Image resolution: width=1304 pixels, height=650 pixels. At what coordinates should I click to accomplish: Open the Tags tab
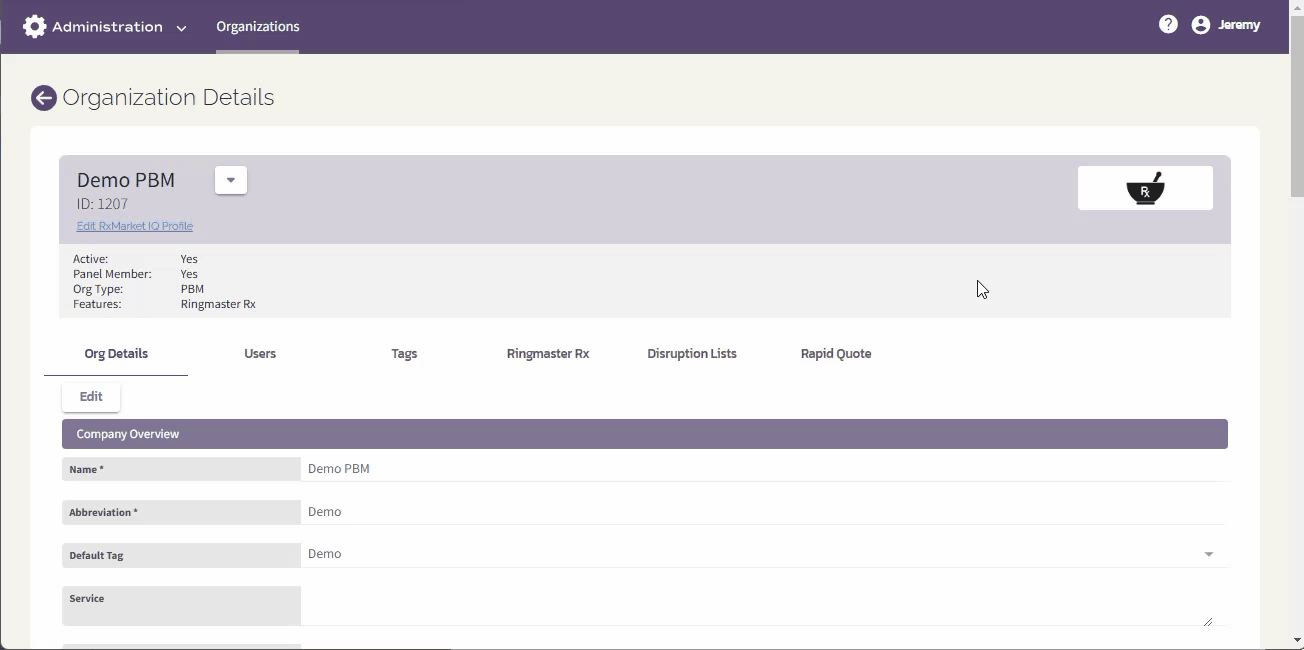click(404, 353)
